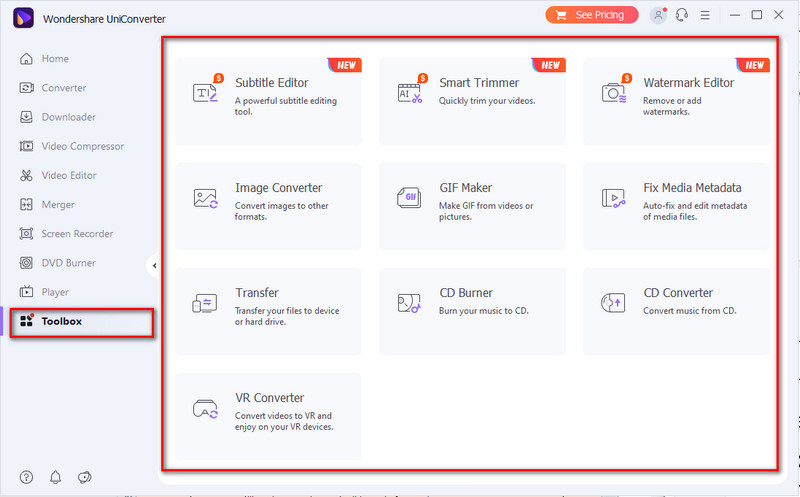This screenshot has width=800, height=497.
Task: Open the feedback chat icon
Action: tap(84, 477)
